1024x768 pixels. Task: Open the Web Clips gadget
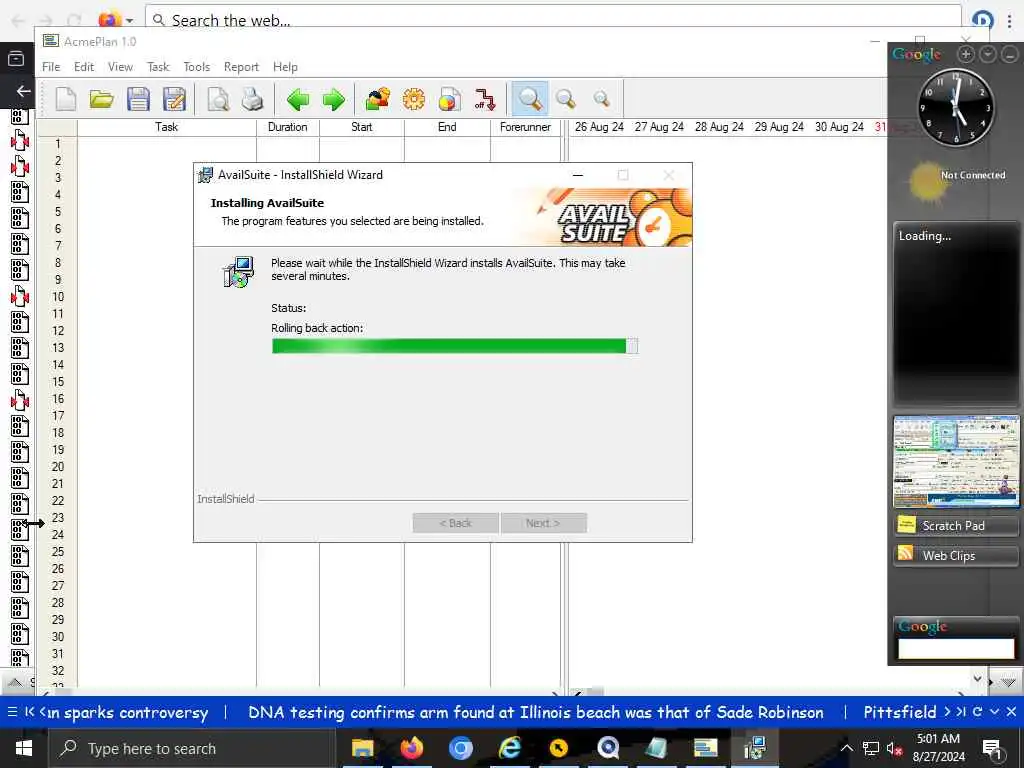(955, 555)
